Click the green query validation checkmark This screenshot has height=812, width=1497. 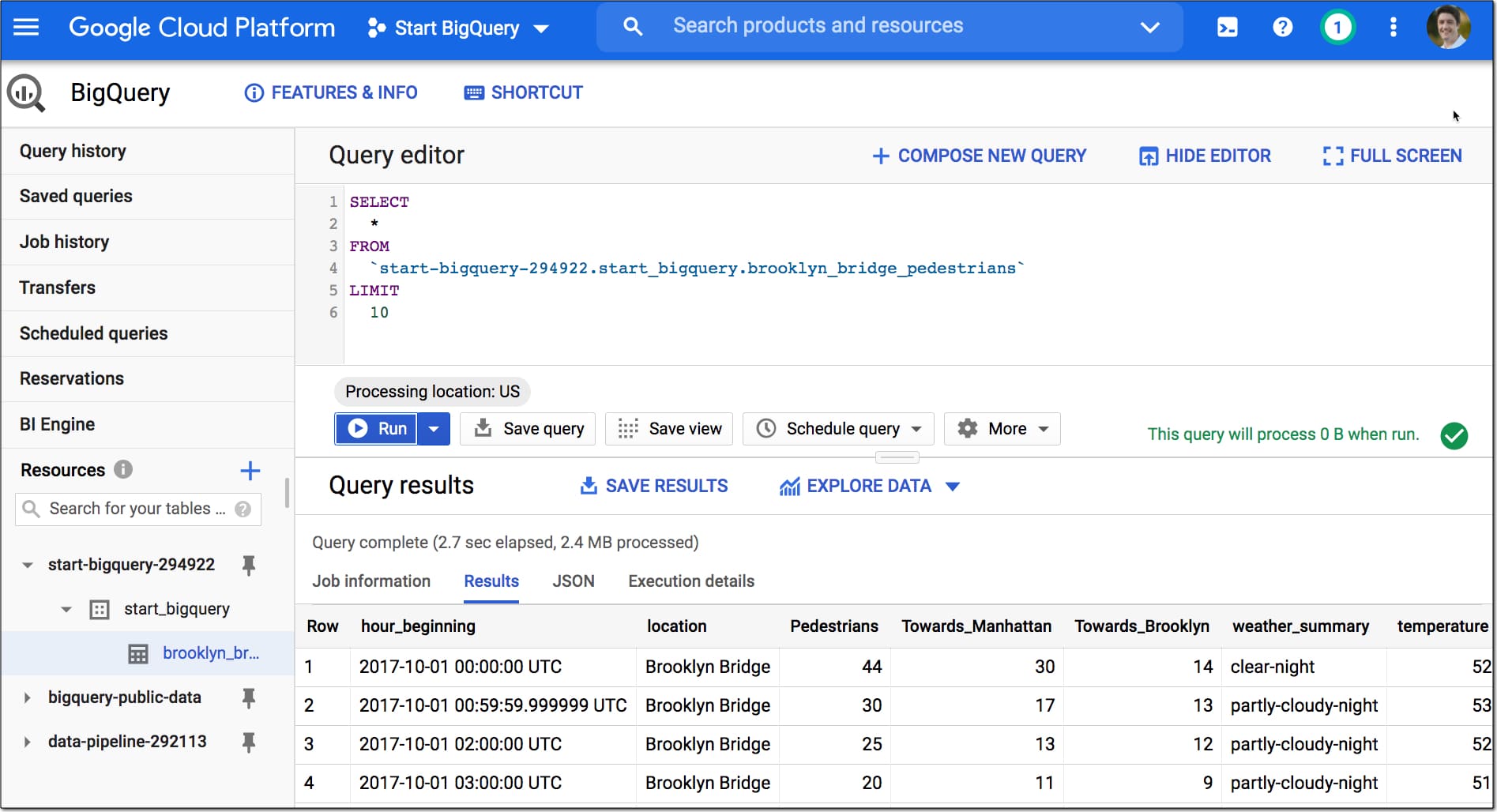click(1454, 435)
